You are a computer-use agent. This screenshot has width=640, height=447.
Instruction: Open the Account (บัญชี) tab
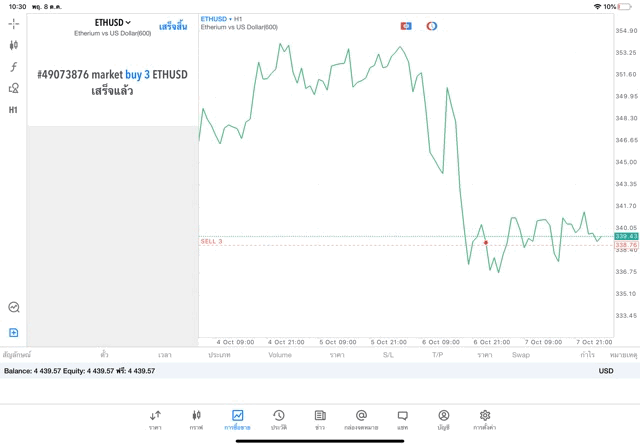443,418
